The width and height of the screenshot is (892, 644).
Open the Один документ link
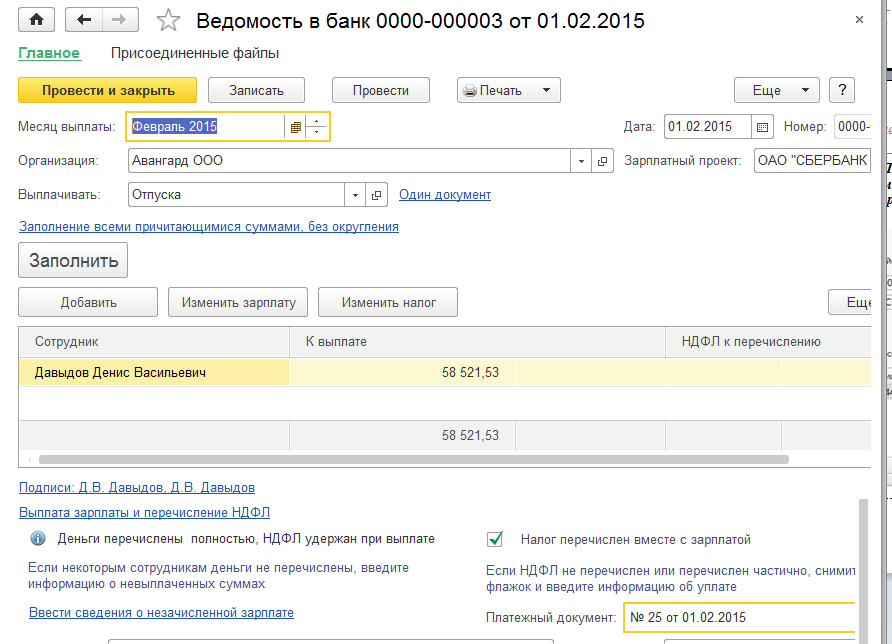[x=445, y=195]
